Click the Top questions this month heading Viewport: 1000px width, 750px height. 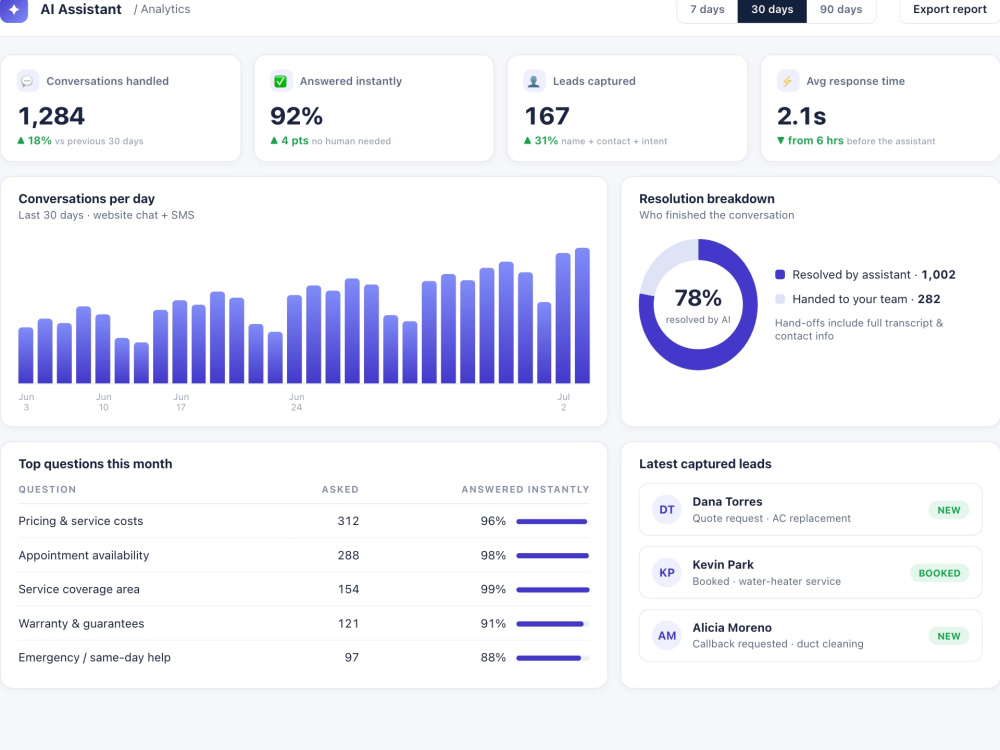tap(95, 464)
